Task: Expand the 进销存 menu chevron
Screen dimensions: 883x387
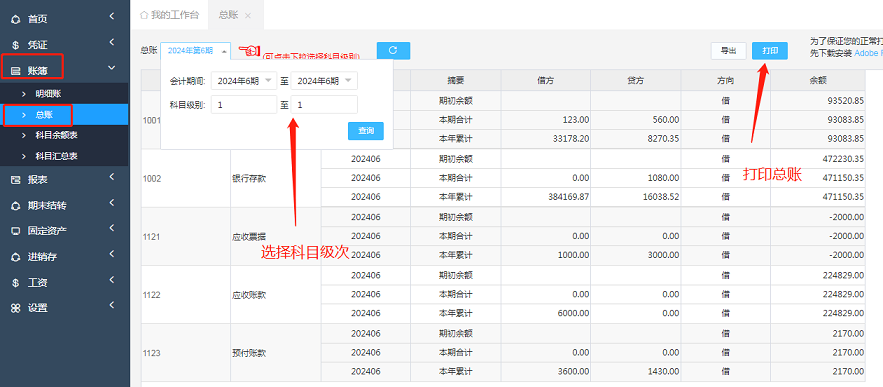Action: tap(112, 254)
